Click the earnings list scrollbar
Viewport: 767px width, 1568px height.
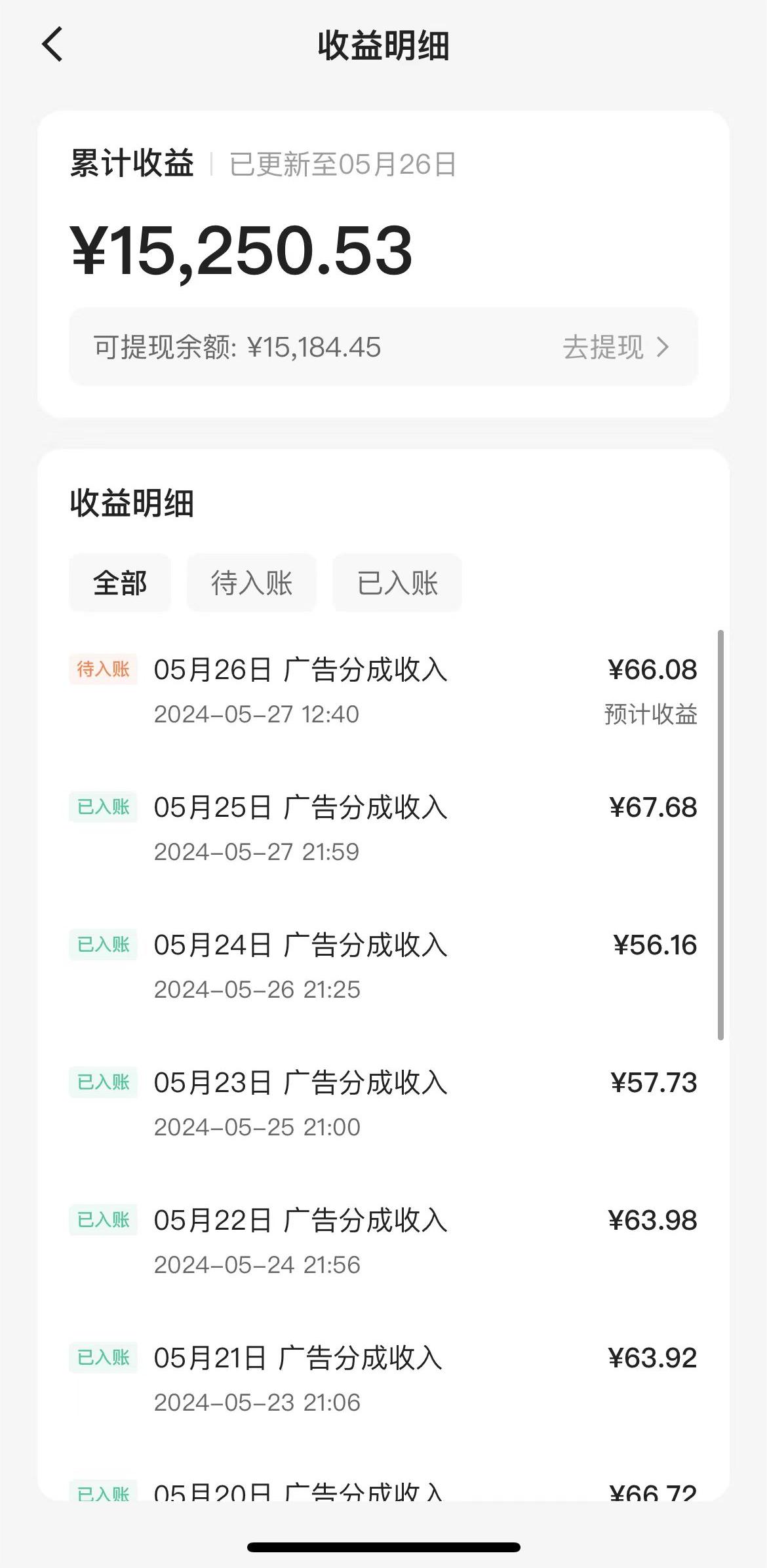click(x=720, y=835)
